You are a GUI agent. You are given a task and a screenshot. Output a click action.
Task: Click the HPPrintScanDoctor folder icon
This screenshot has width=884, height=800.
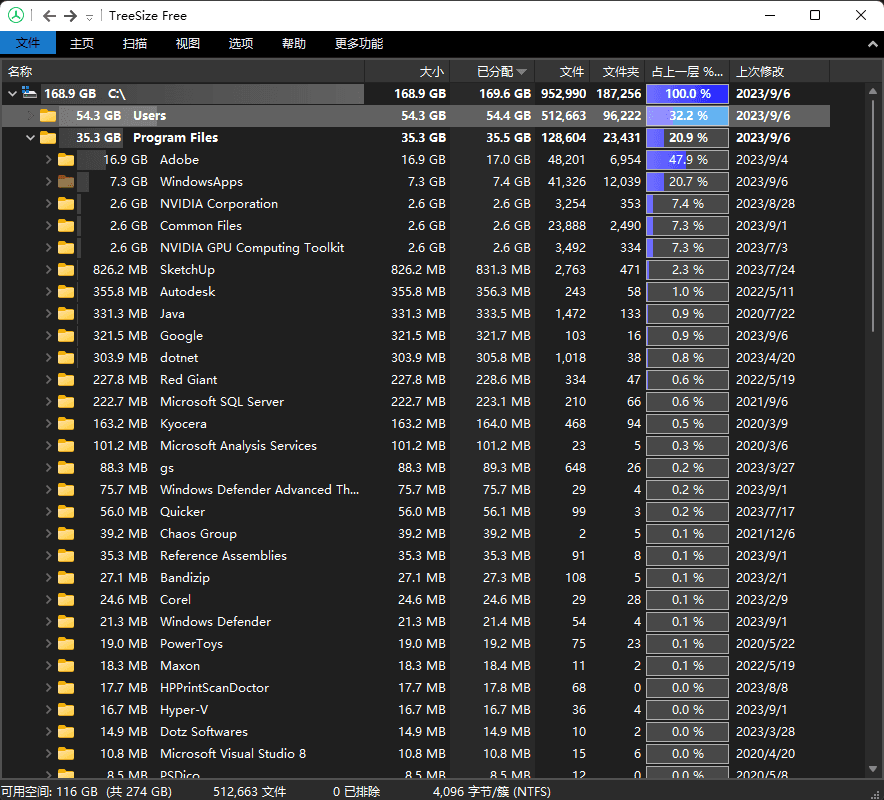point(66,687)
